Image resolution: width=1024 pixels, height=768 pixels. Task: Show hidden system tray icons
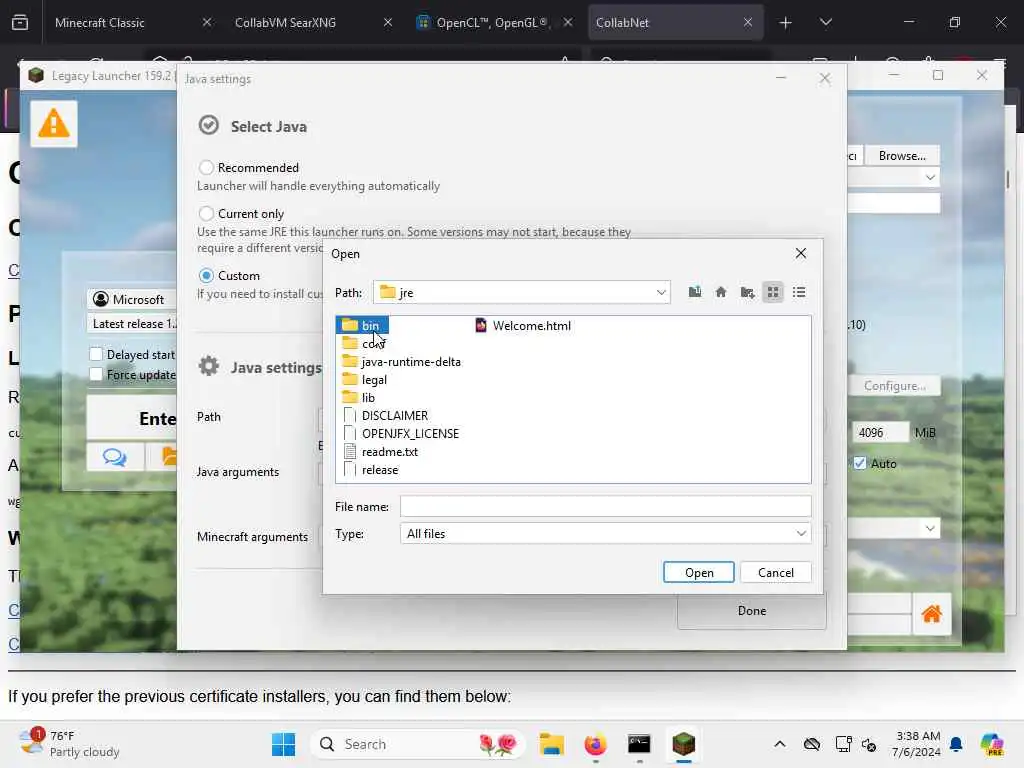tap(780, 744)
